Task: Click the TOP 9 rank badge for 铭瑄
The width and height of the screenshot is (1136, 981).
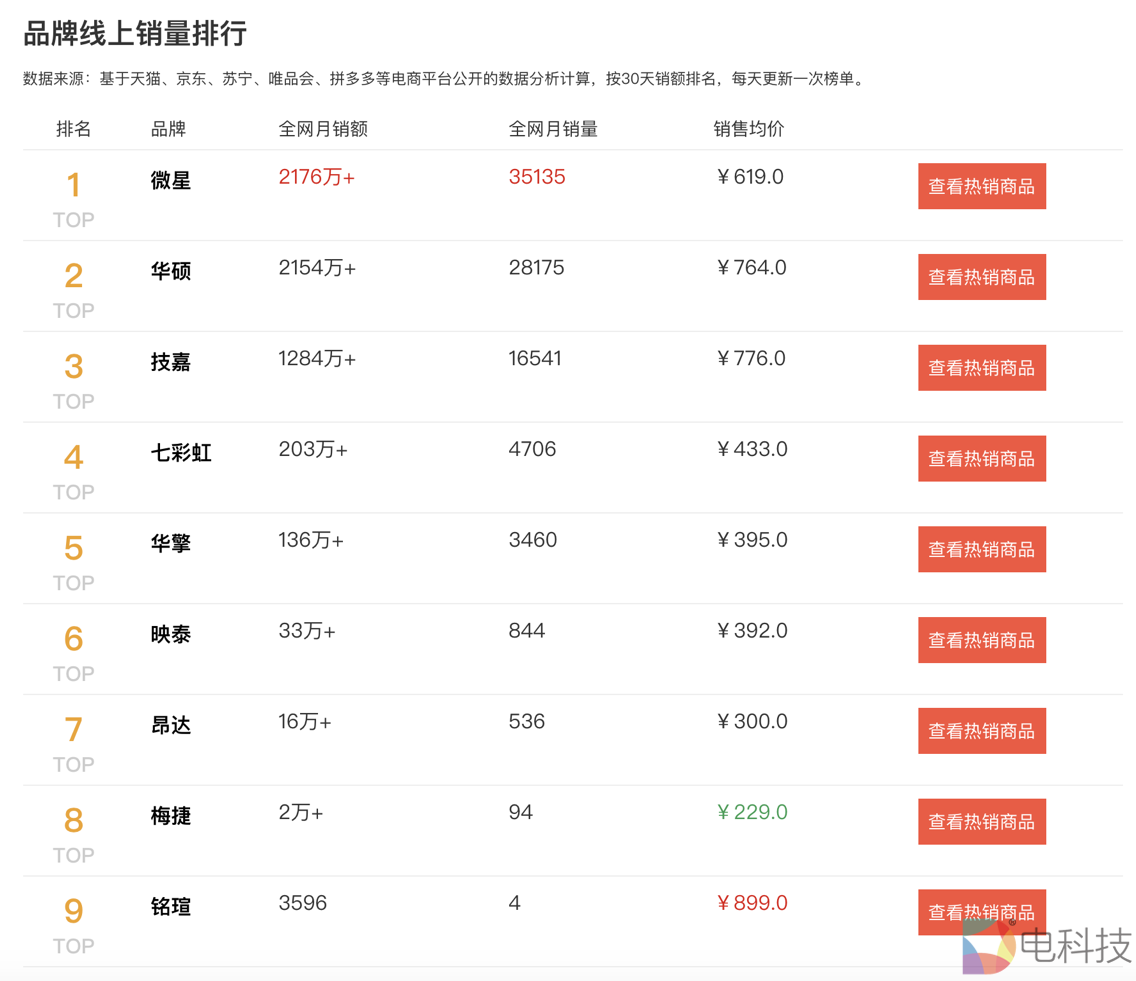Action: (x=73, y=923)
